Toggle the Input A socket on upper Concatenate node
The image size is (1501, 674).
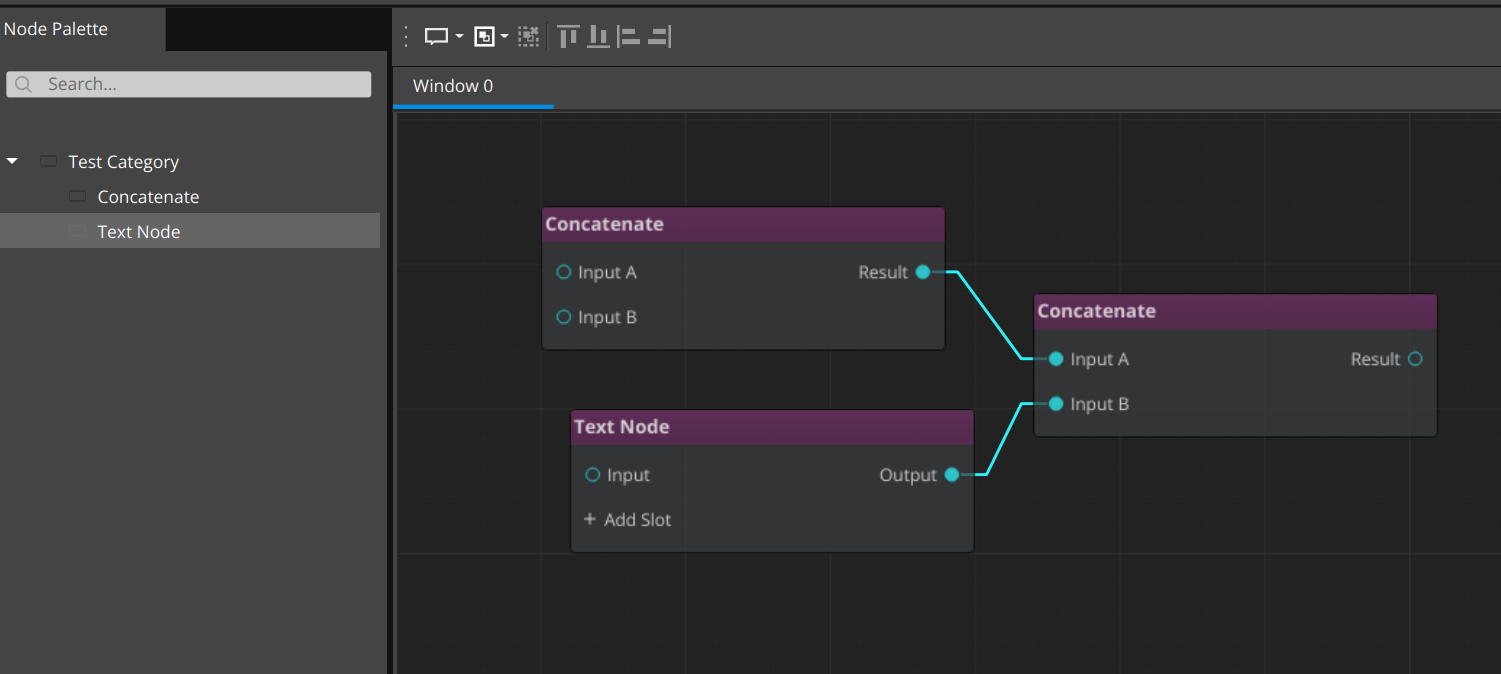click(563, 271)
